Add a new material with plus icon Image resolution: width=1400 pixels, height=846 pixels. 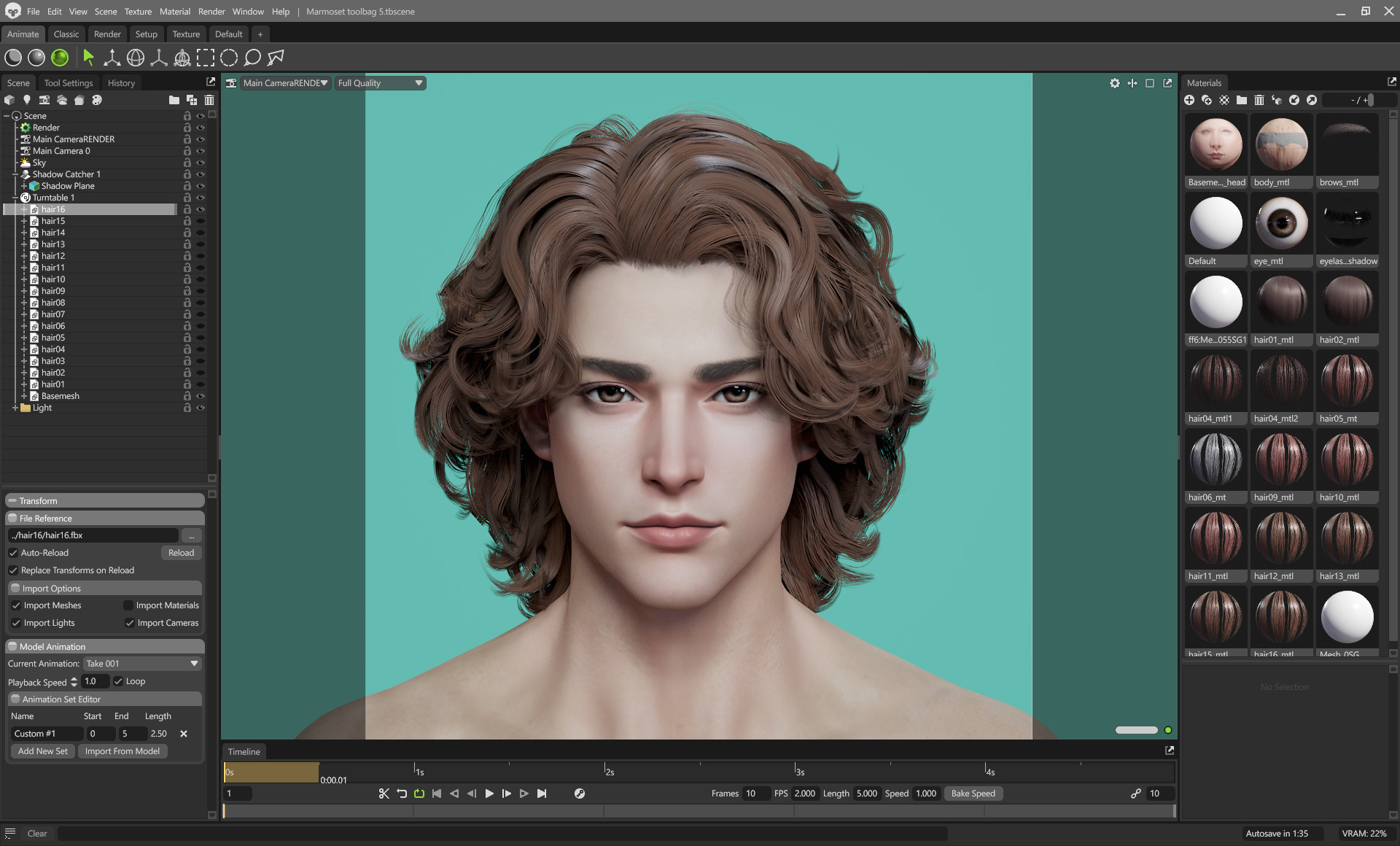tap(1189, 100)
